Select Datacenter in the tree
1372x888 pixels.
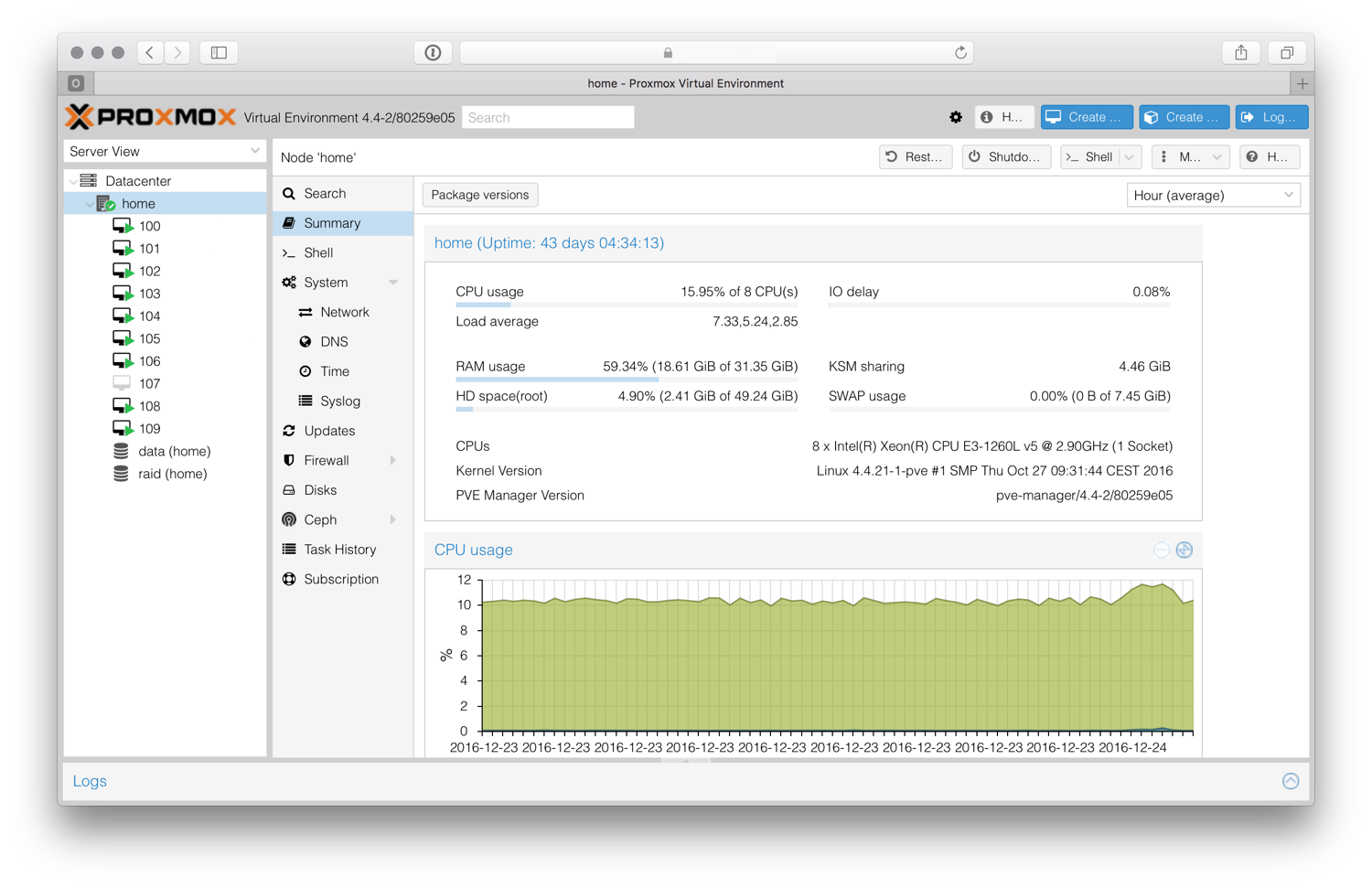coord(137,181)
